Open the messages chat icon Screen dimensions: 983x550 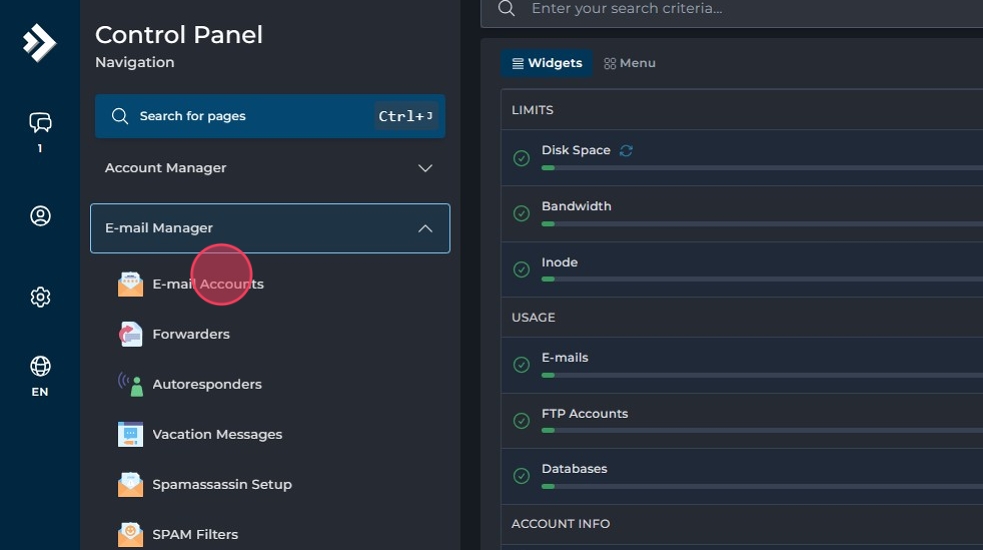[x=40, y=123]
